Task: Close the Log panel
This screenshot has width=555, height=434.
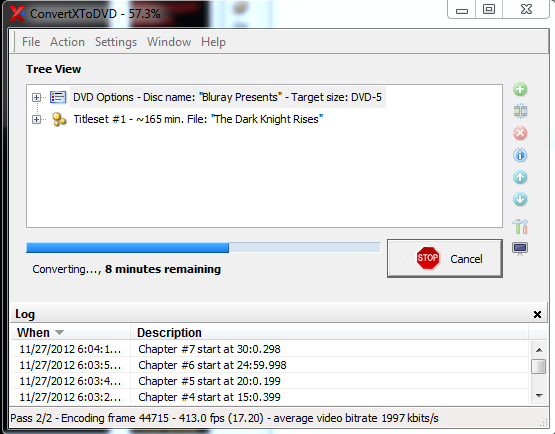Action: [537, 314]
